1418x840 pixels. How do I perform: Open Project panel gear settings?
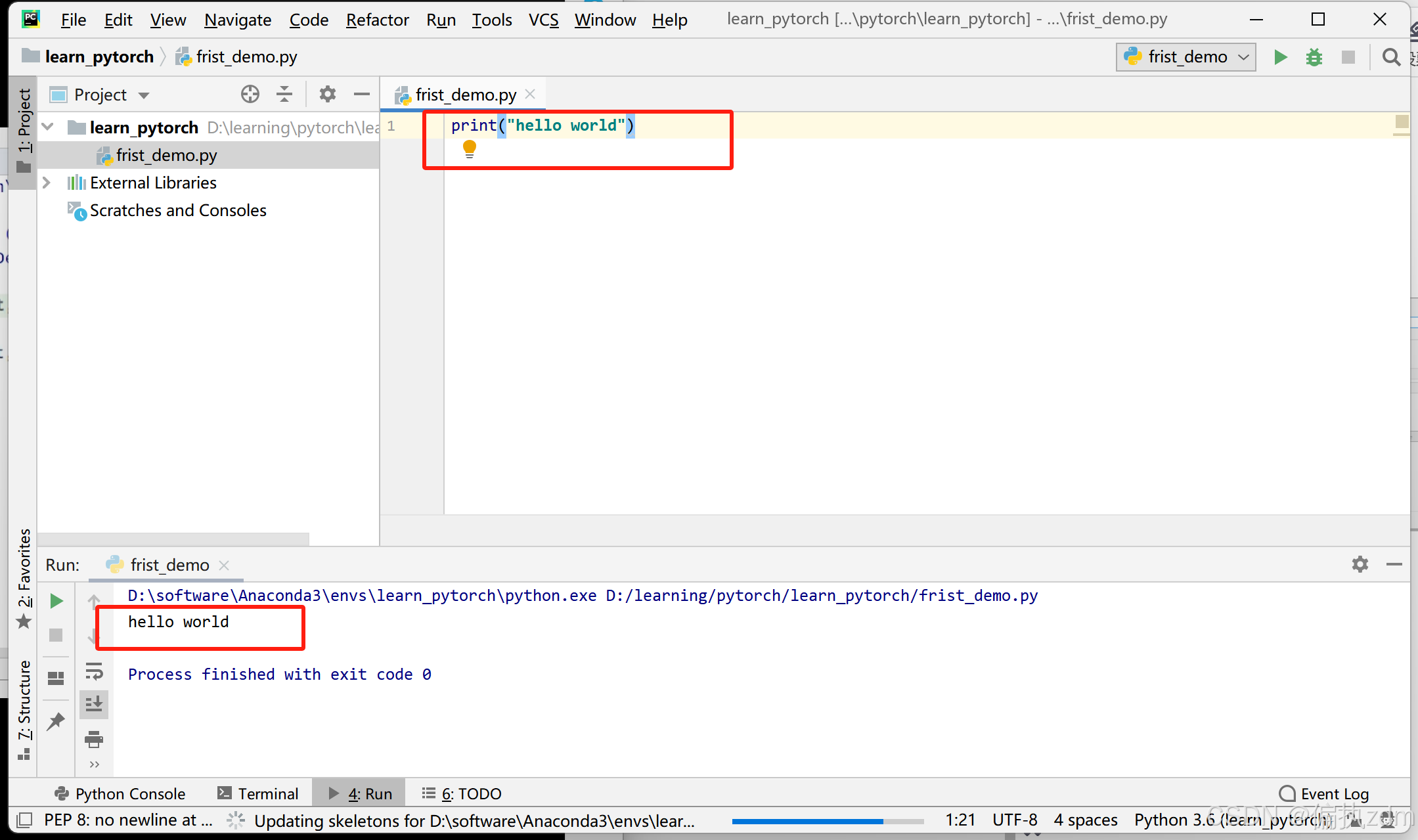tap(328, 95)
